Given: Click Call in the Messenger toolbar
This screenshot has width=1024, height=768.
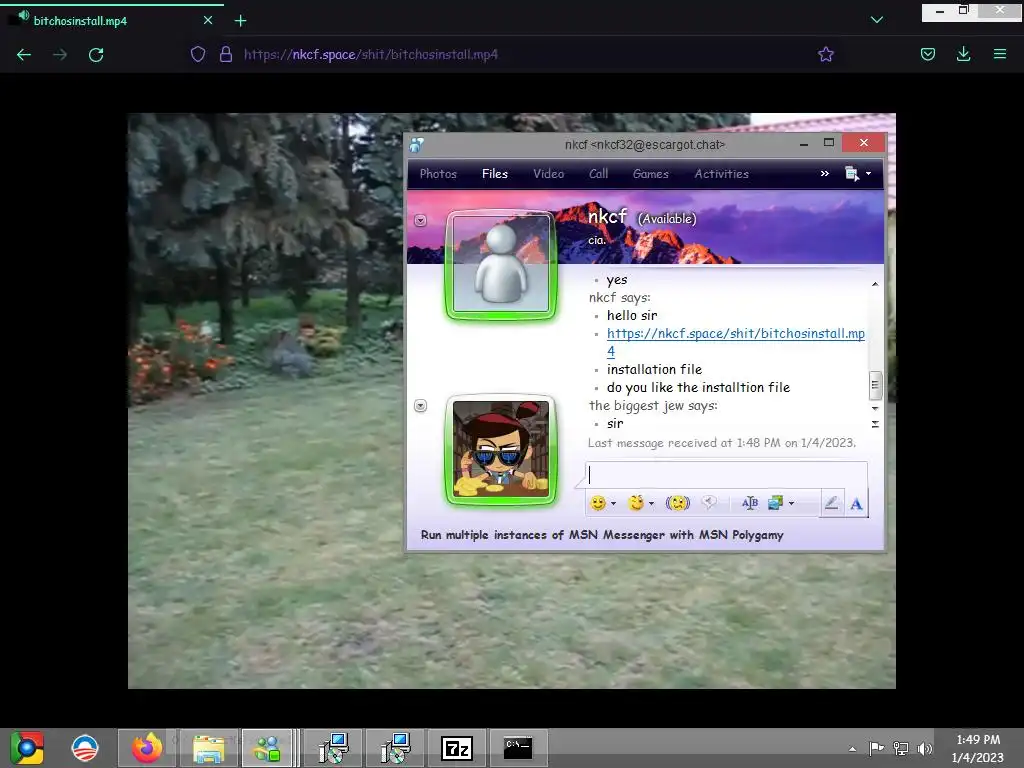Looking at the screenshot, I should tap(598, 174).
